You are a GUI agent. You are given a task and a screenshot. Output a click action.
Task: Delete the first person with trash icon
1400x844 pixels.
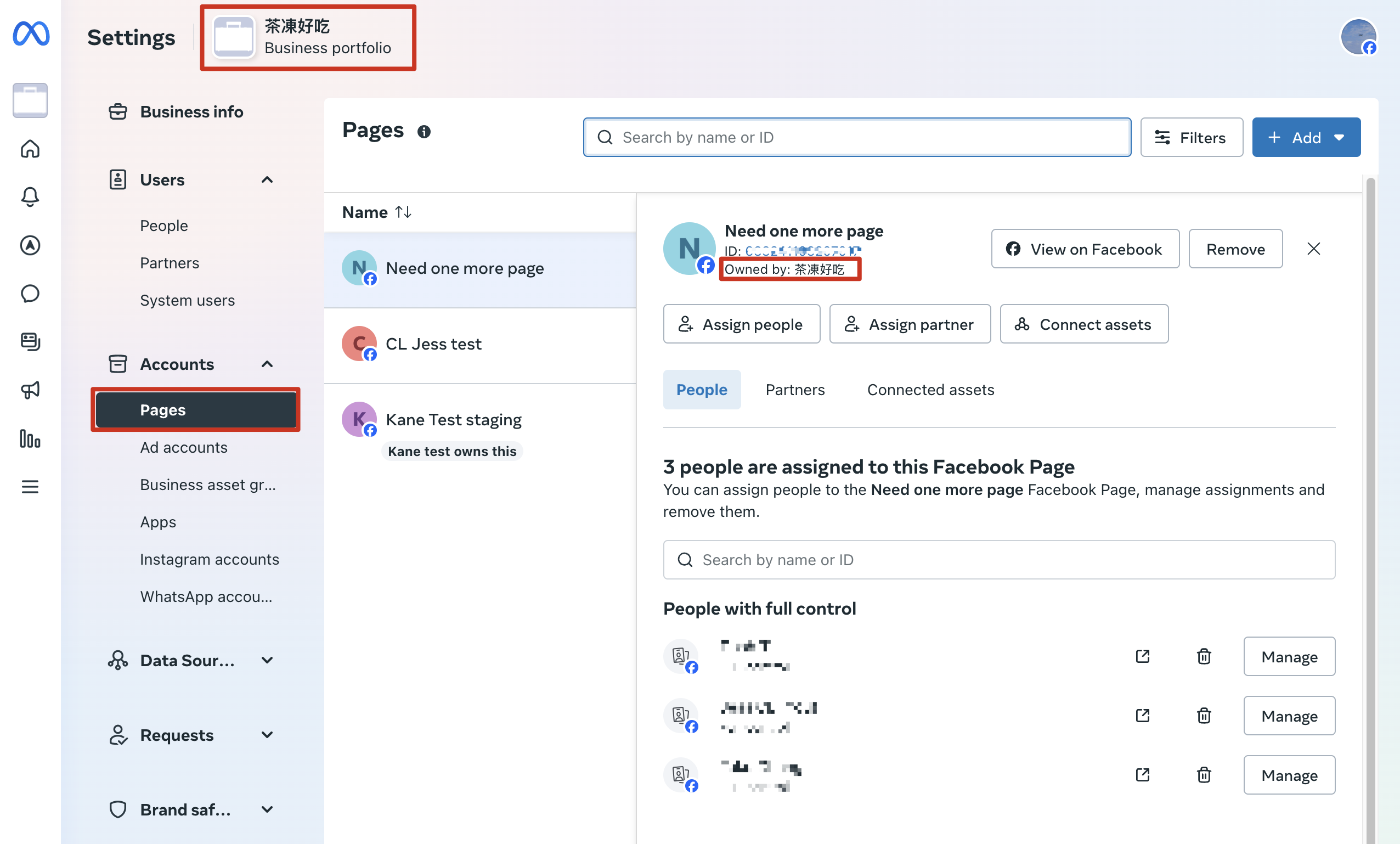click(x=1204, y=656)
